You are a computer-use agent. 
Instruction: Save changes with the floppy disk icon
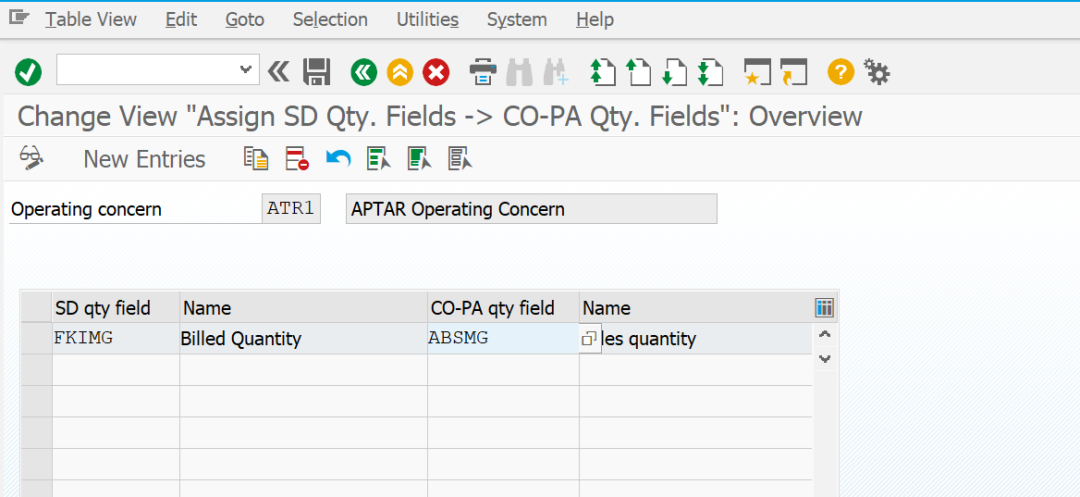coord(318,72)
